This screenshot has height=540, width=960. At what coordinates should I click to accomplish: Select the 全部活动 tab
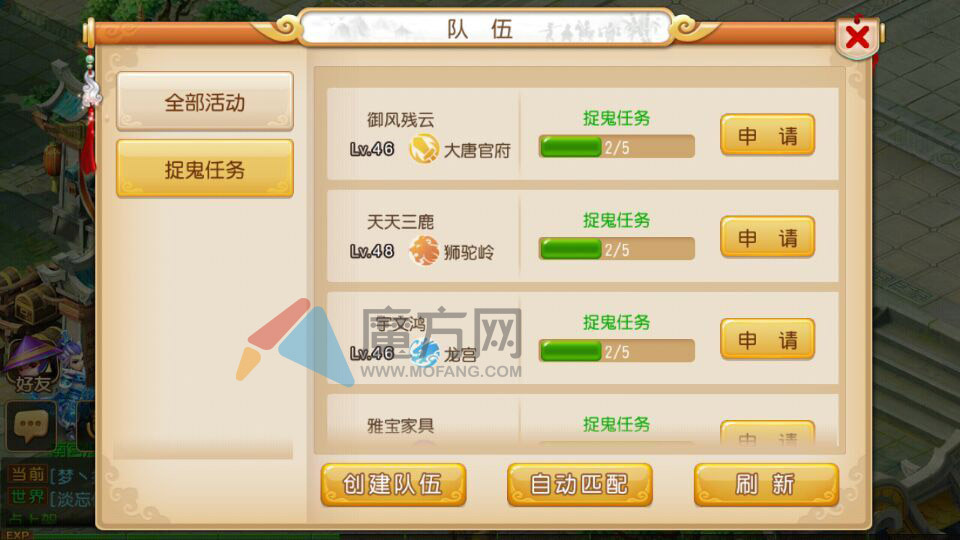[204, 102]
